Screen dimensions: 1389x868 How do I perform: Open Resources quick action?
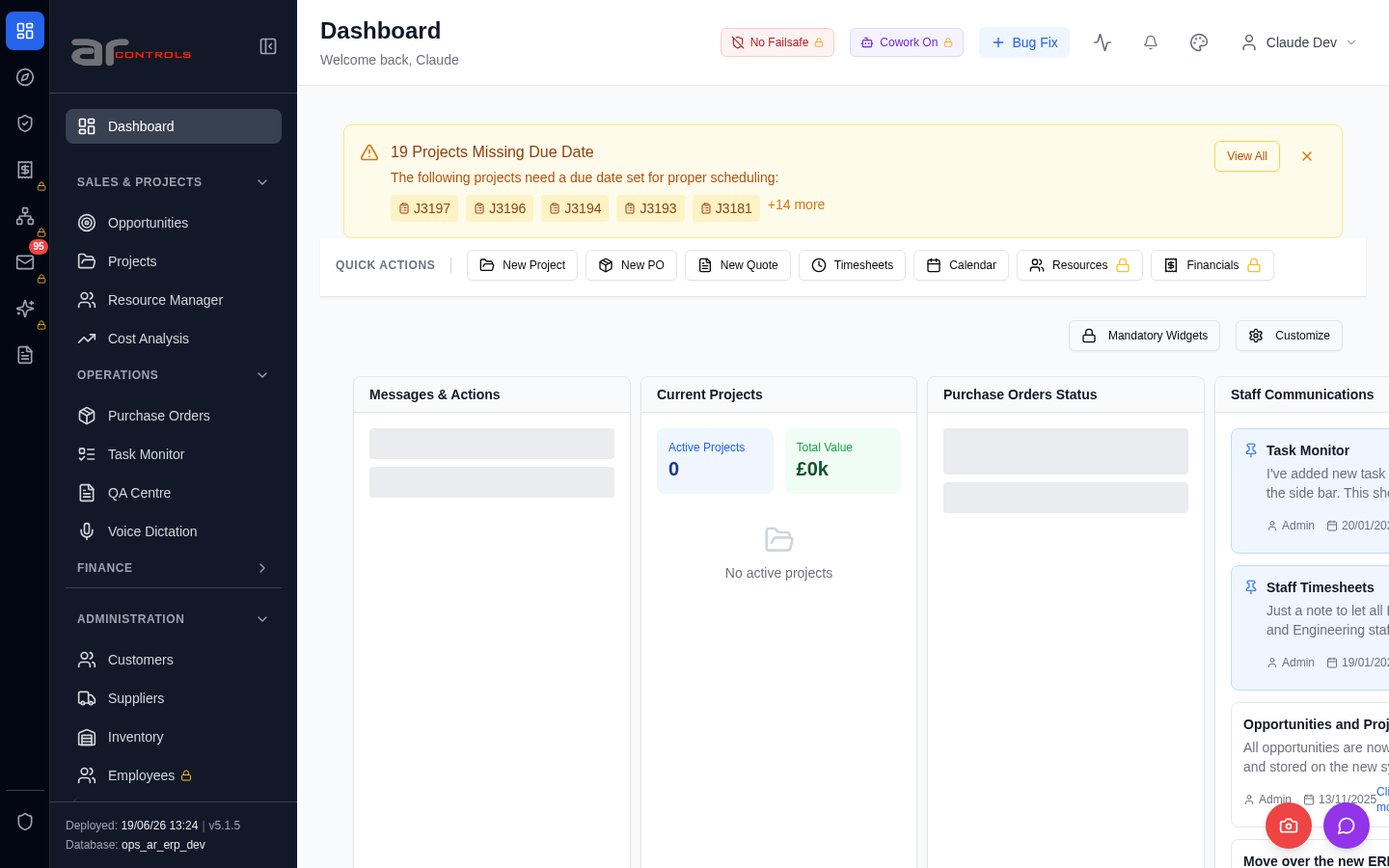pos(1079,265)
